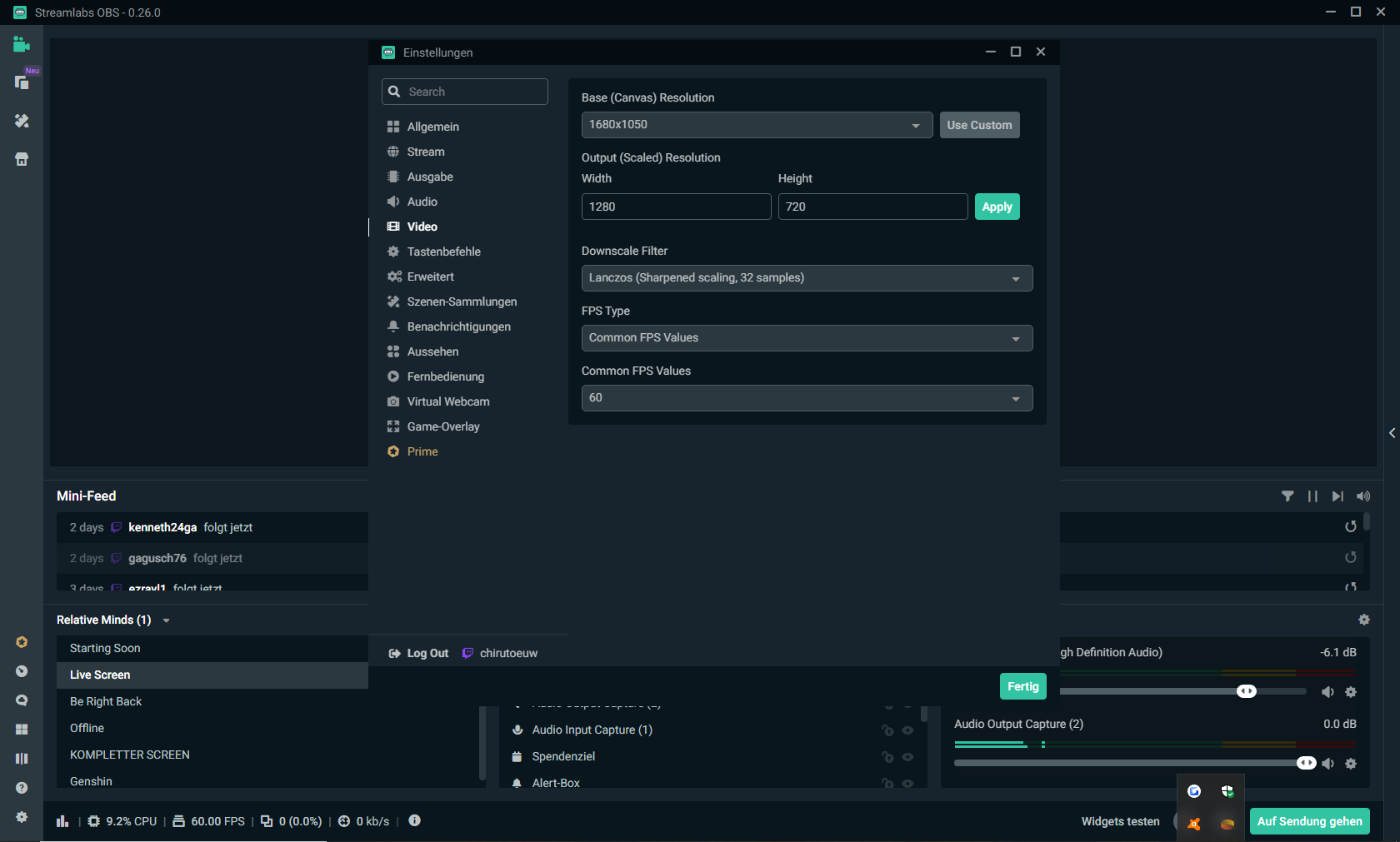
Task: Click Apply for output resolution
Action: pos(997,207)
